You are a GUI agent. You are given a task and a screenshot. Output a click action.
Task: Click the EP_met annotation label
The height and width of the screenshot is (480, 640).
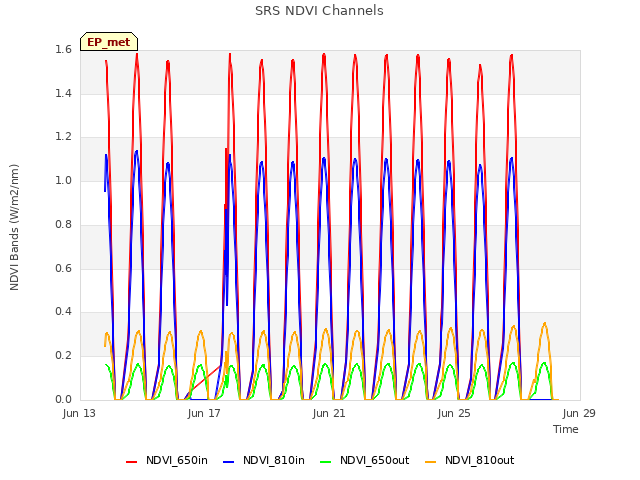pyautogui.click(x=109, y=42)
